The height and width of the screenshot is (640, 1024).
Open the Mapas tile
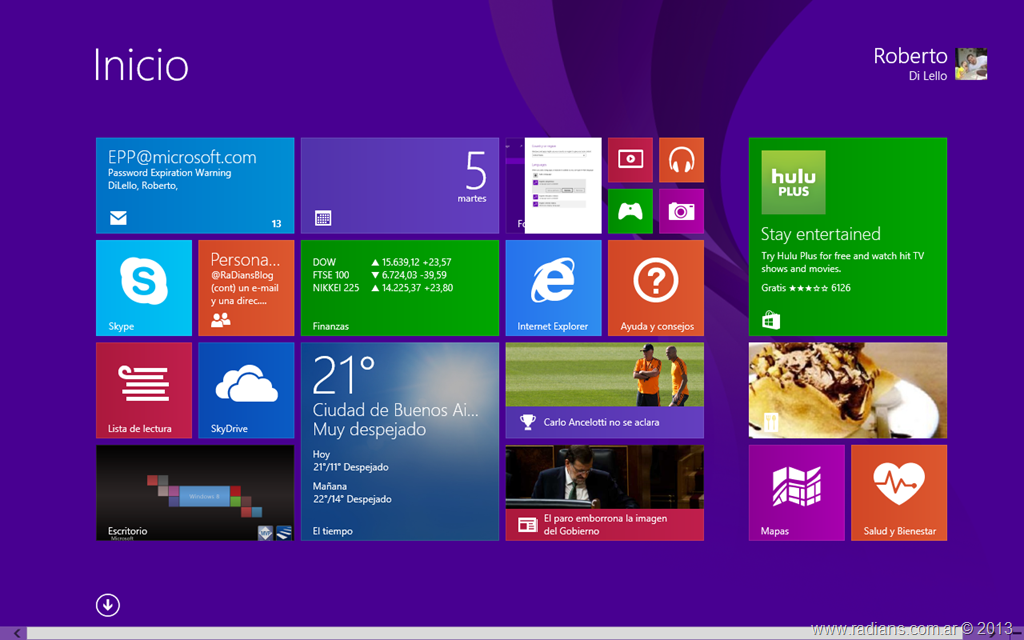tap(796, 492)
